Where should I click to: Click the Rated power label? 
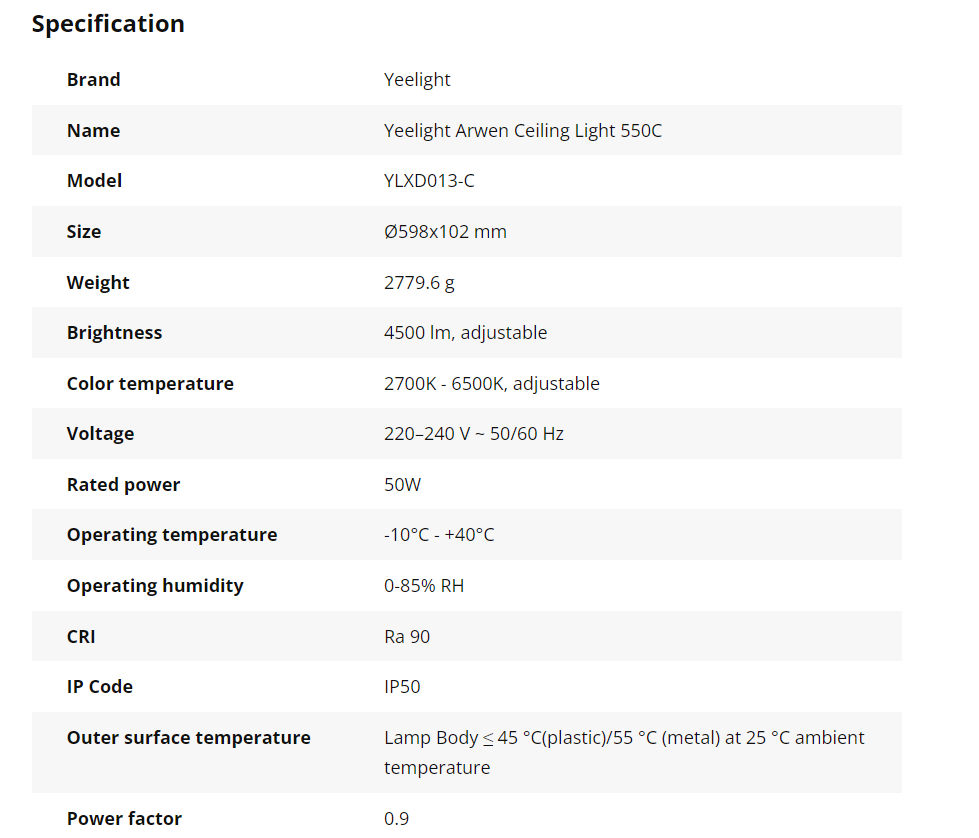click(x=123, y=485)
